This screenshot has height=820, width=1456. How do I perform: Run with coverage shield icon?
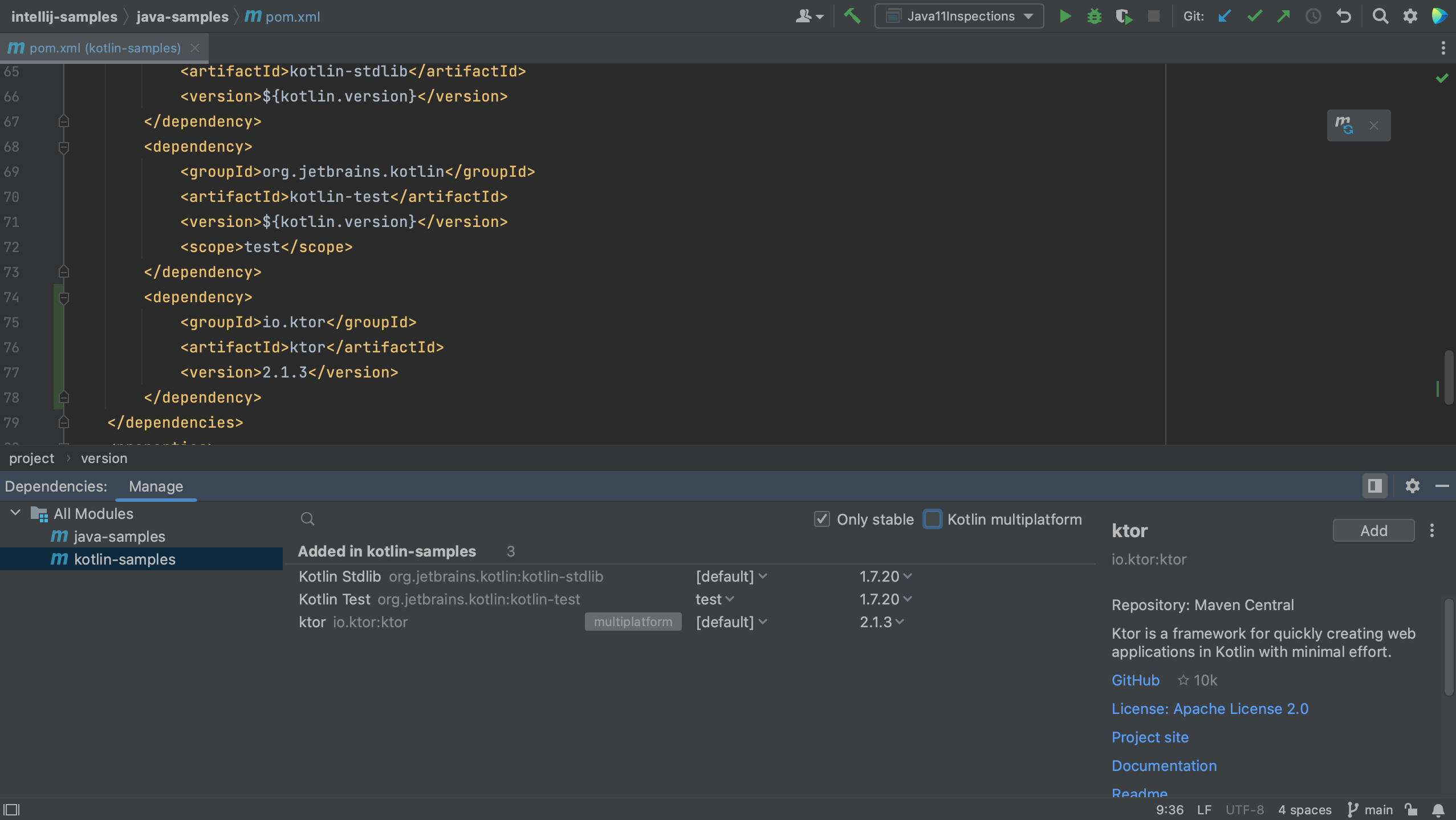click(x=1124, y=16)
